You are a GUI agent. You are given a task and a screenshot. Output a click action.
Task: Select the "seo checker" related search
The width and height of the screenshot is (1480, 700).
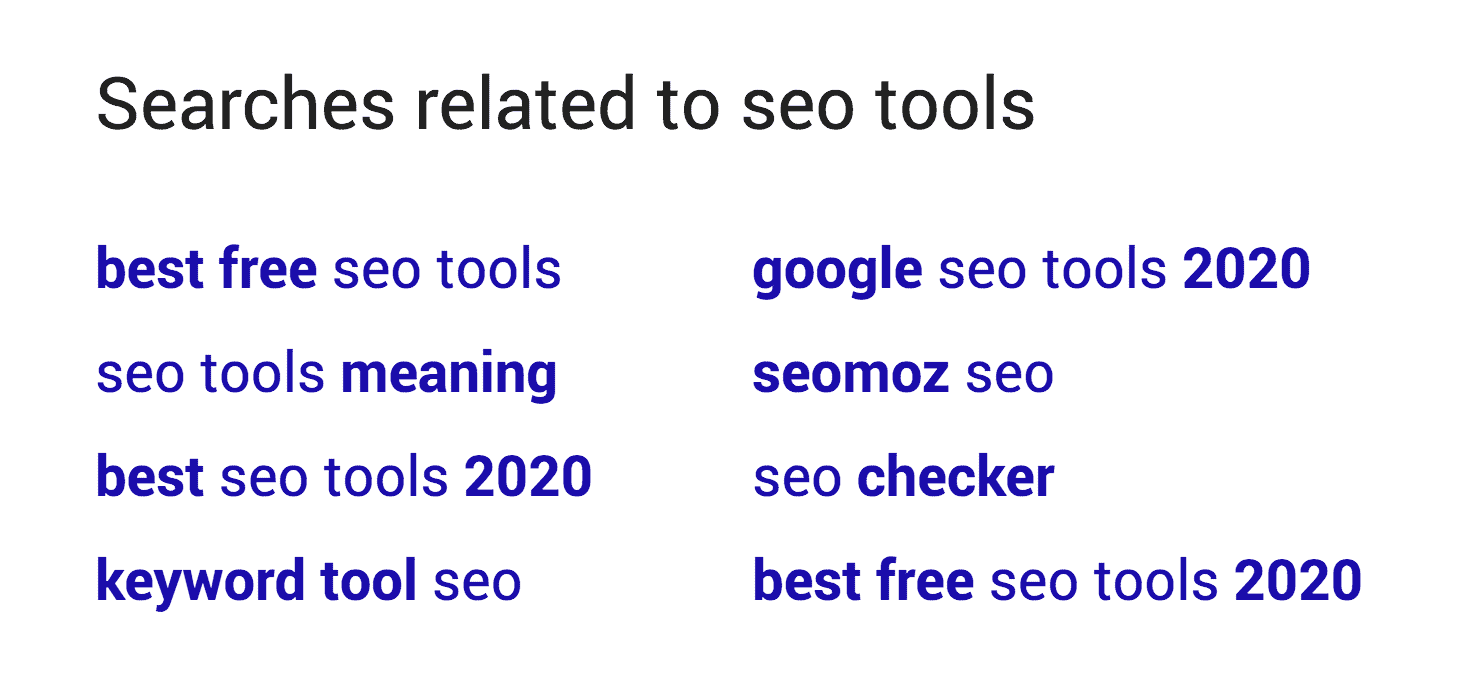(x=903, y=477)
